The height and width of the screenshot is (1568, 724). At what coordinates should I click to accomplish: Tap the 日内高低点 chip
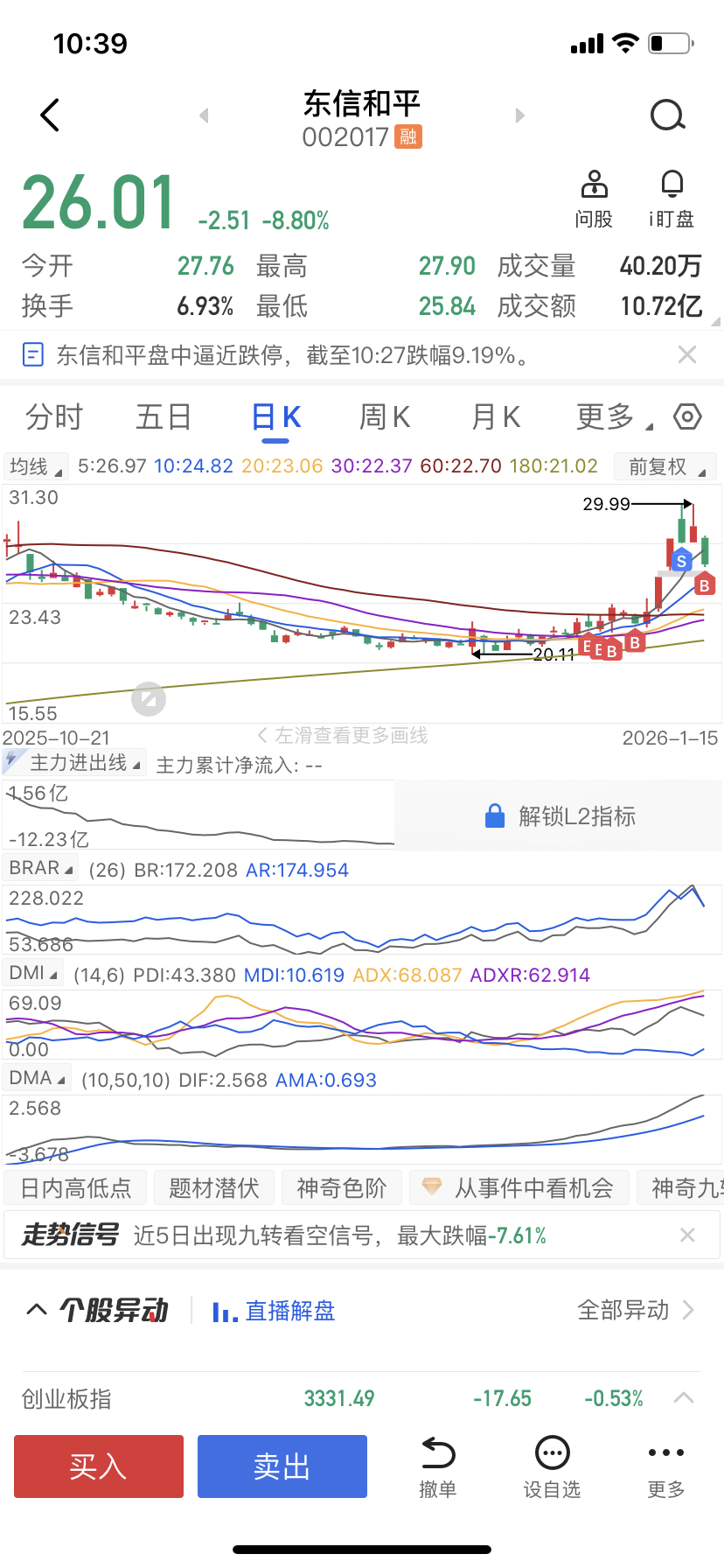click(76, 1187)
